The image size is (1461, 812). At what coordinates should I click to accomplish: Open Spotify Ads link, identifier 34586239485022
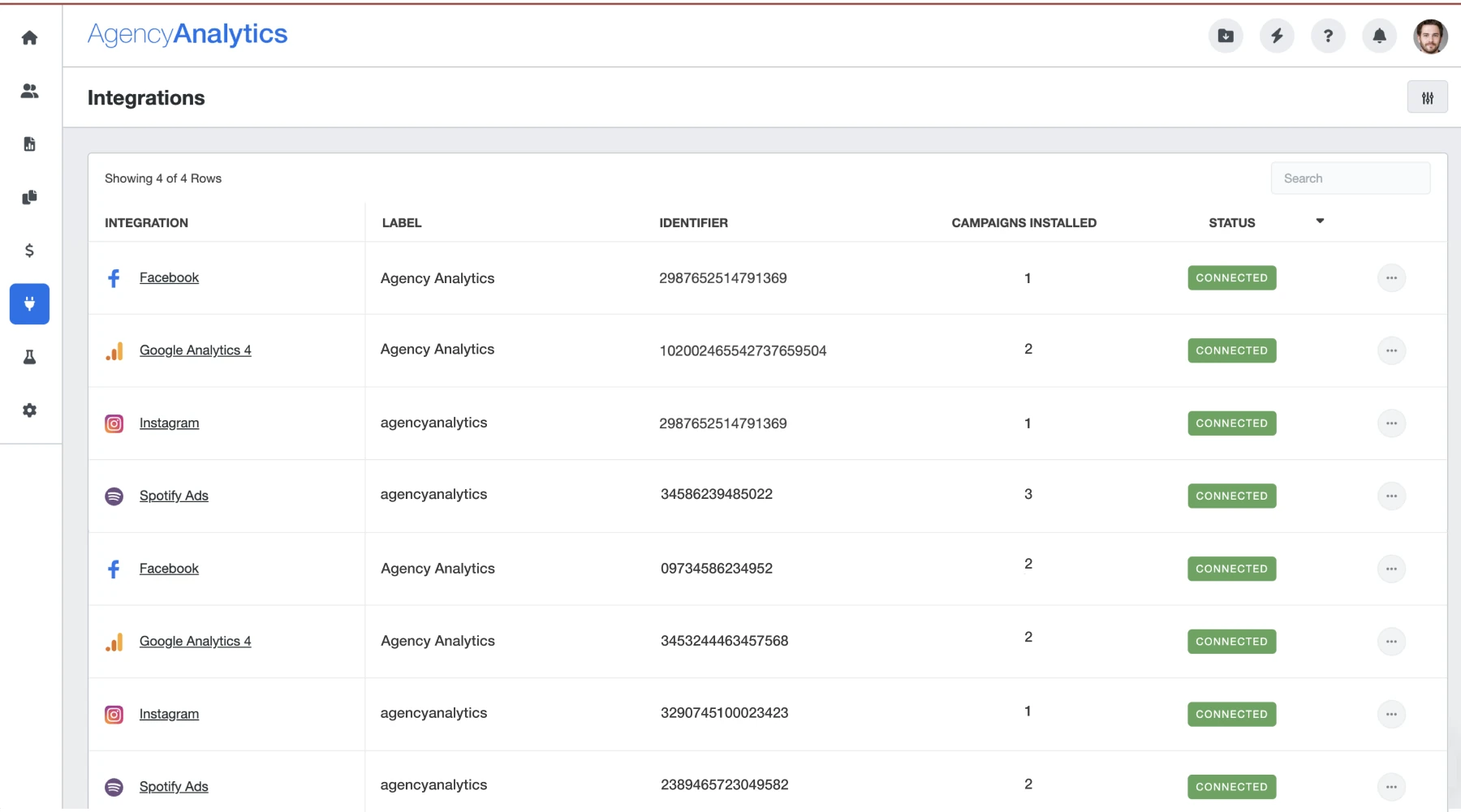174,496
